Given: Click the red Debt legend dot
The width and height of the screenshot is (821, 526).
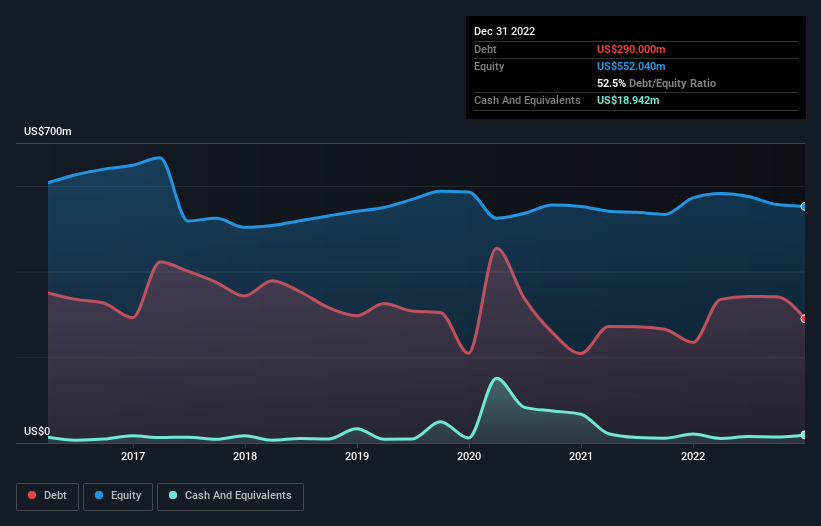Looking at the screenshot, I should (32, 495).
